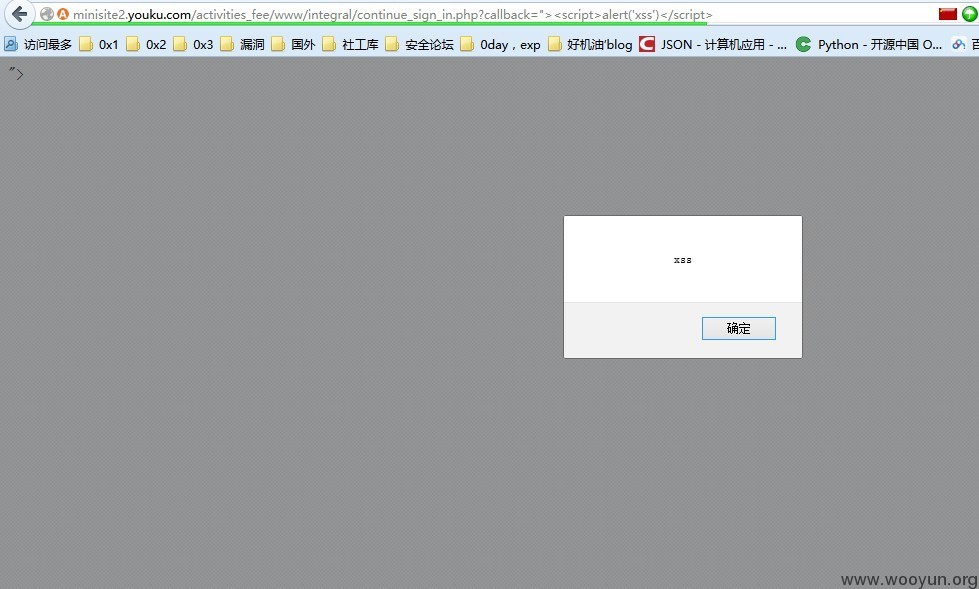Screen dimensions: 979x589
Task: Click the last bookmark icon at bar's right edge
Action: click(x=958, y=44)
